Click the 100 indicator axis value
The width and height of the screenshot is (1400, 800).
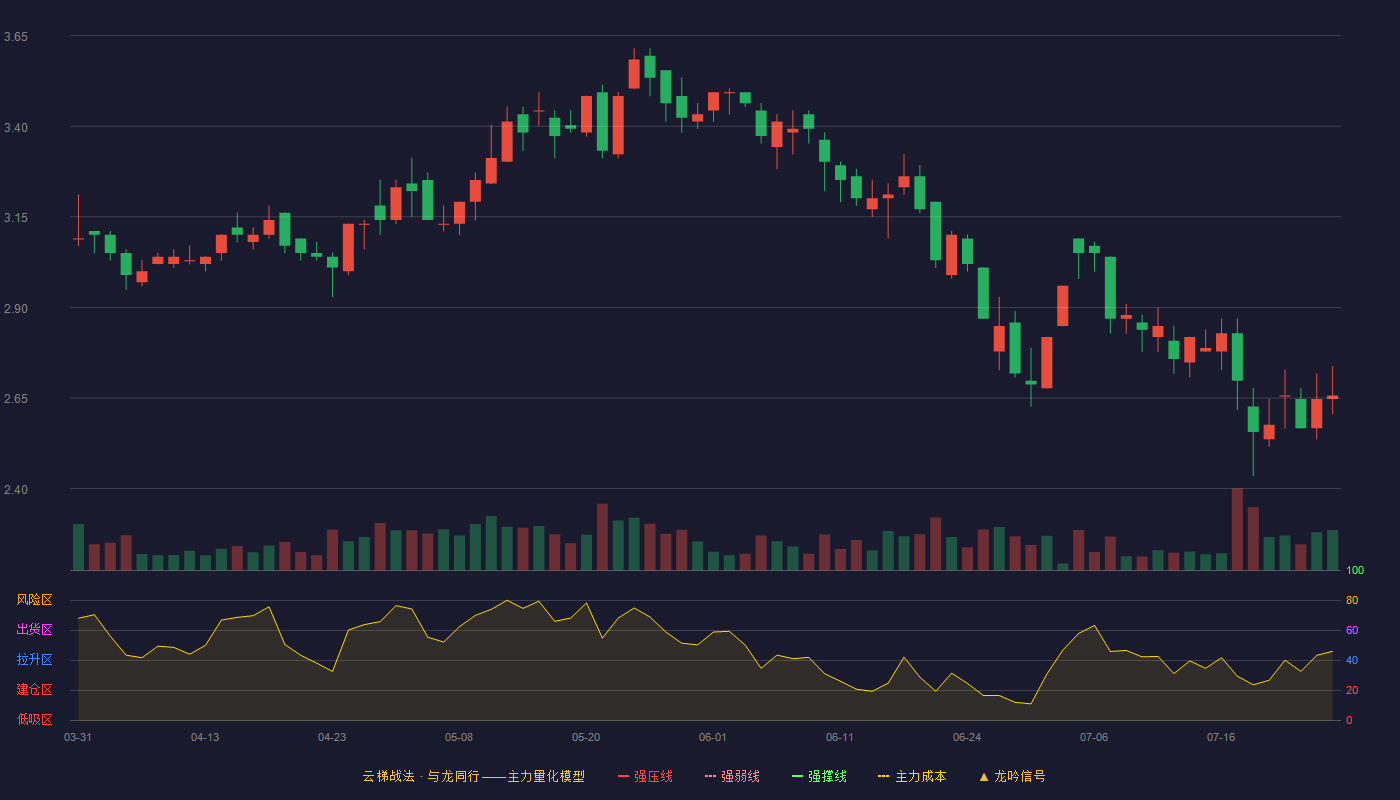tap(1355, 571)
